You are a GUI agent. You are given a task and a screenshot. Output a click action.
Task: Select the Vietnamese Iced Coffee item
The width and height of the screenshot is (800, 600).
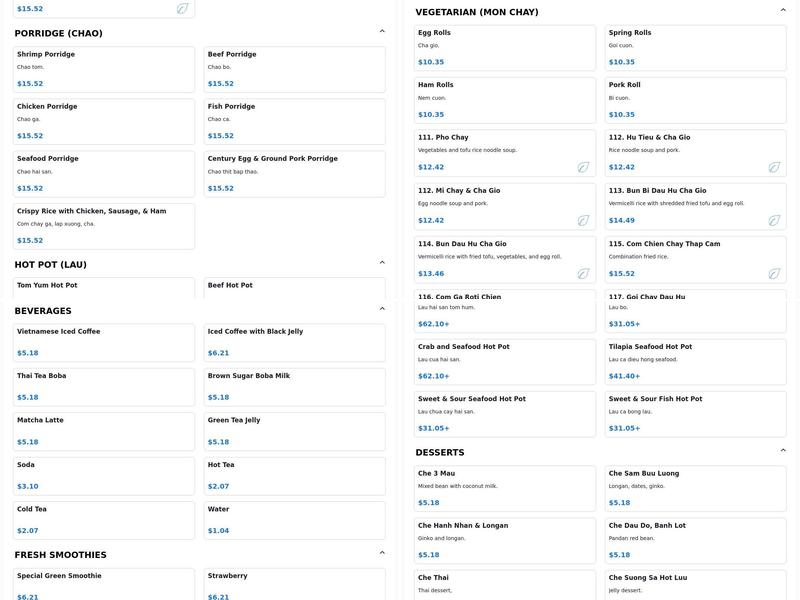[x=104, y=342]
